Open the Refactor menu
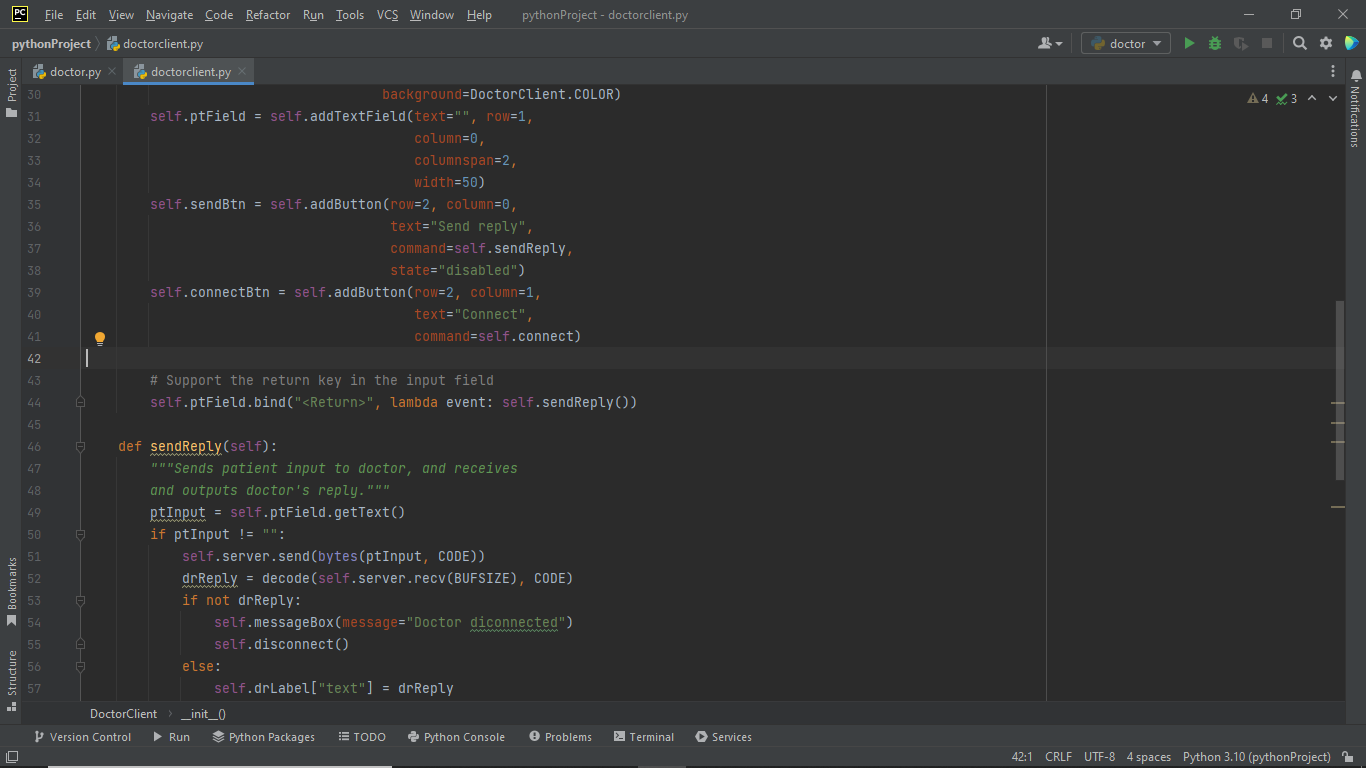 tap(268, 15)
